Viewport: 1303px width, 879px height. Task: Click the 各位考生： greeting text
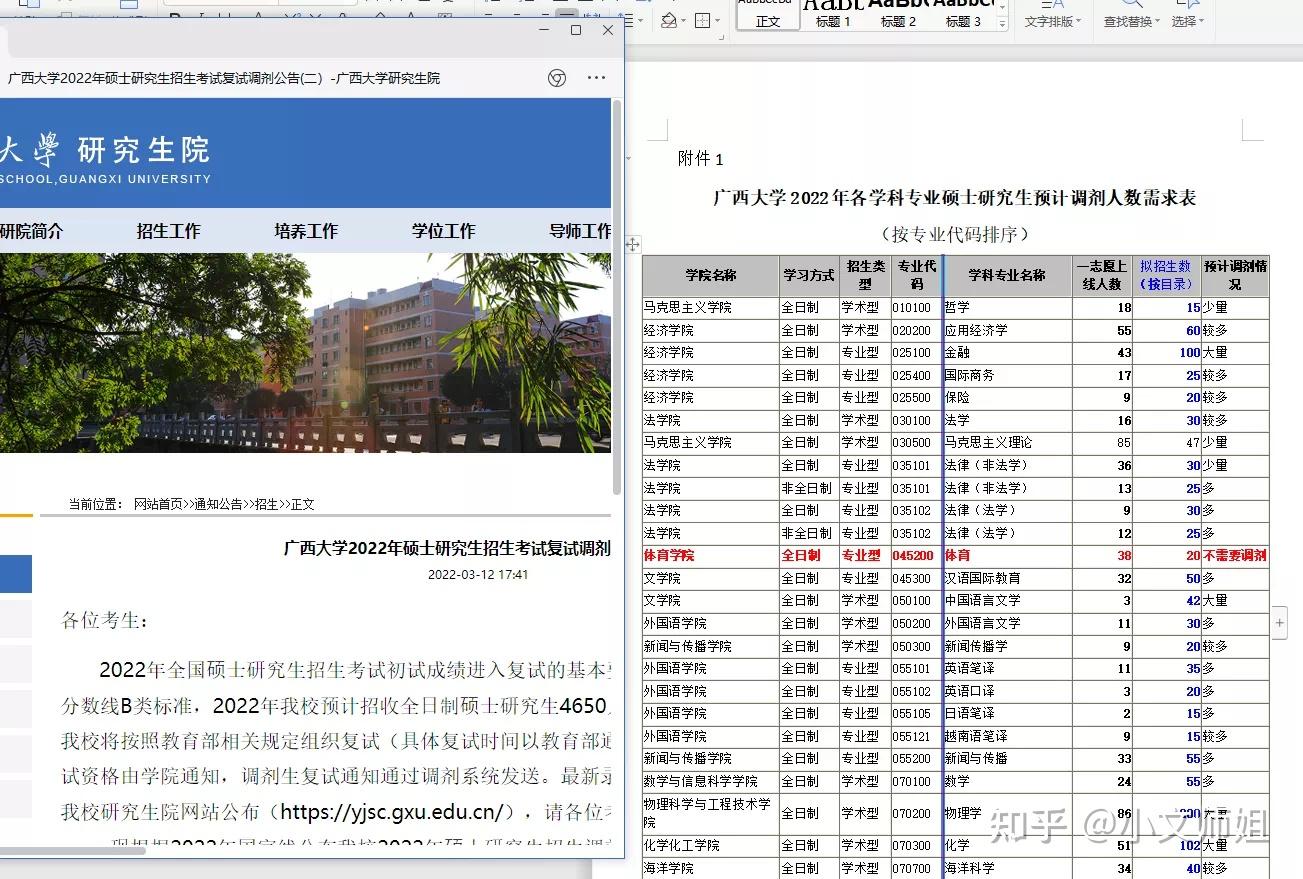point(105,620)
